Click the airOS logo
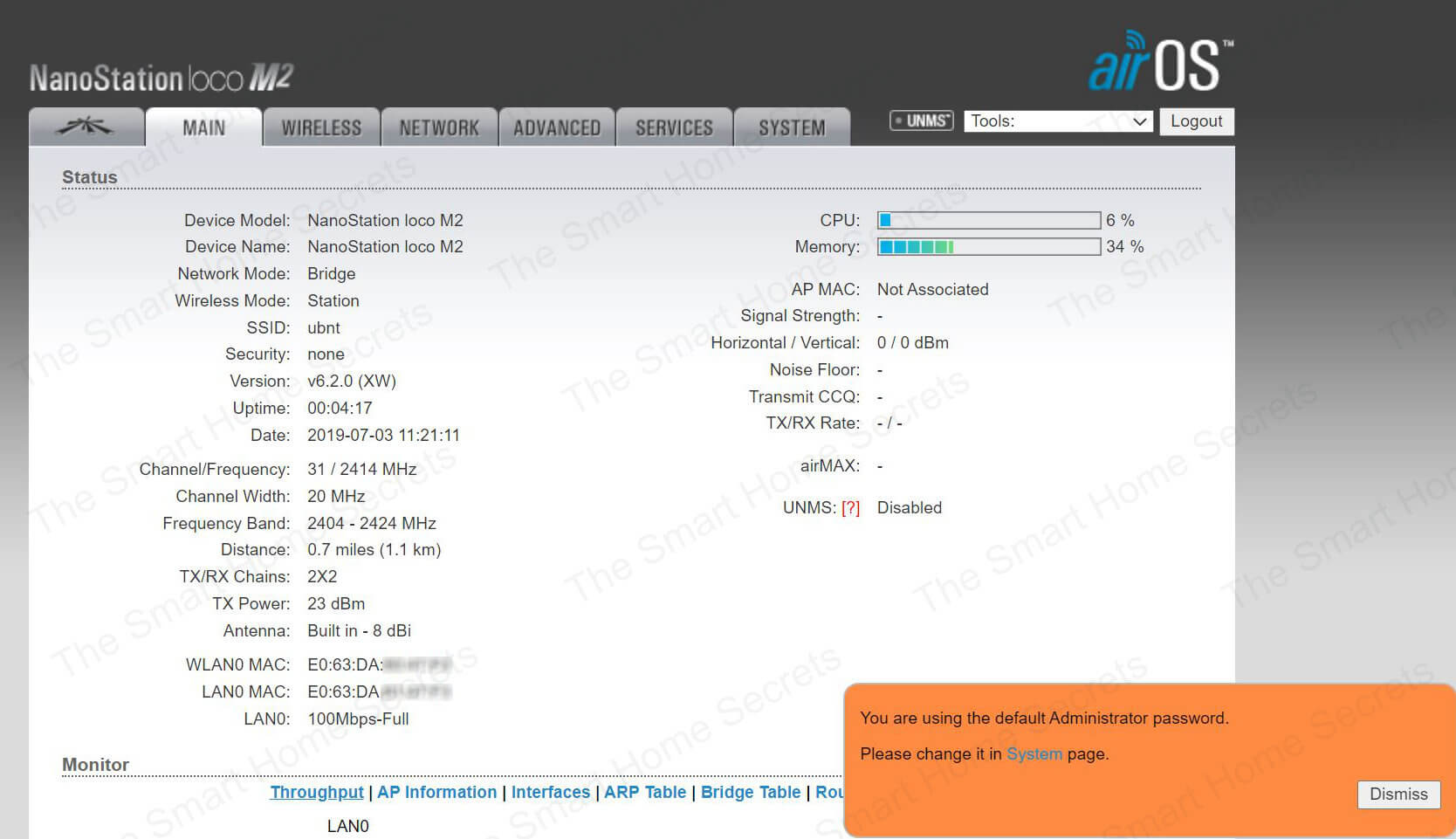Viewport: 1456px width, 839px height. (x=1159, y=62)
